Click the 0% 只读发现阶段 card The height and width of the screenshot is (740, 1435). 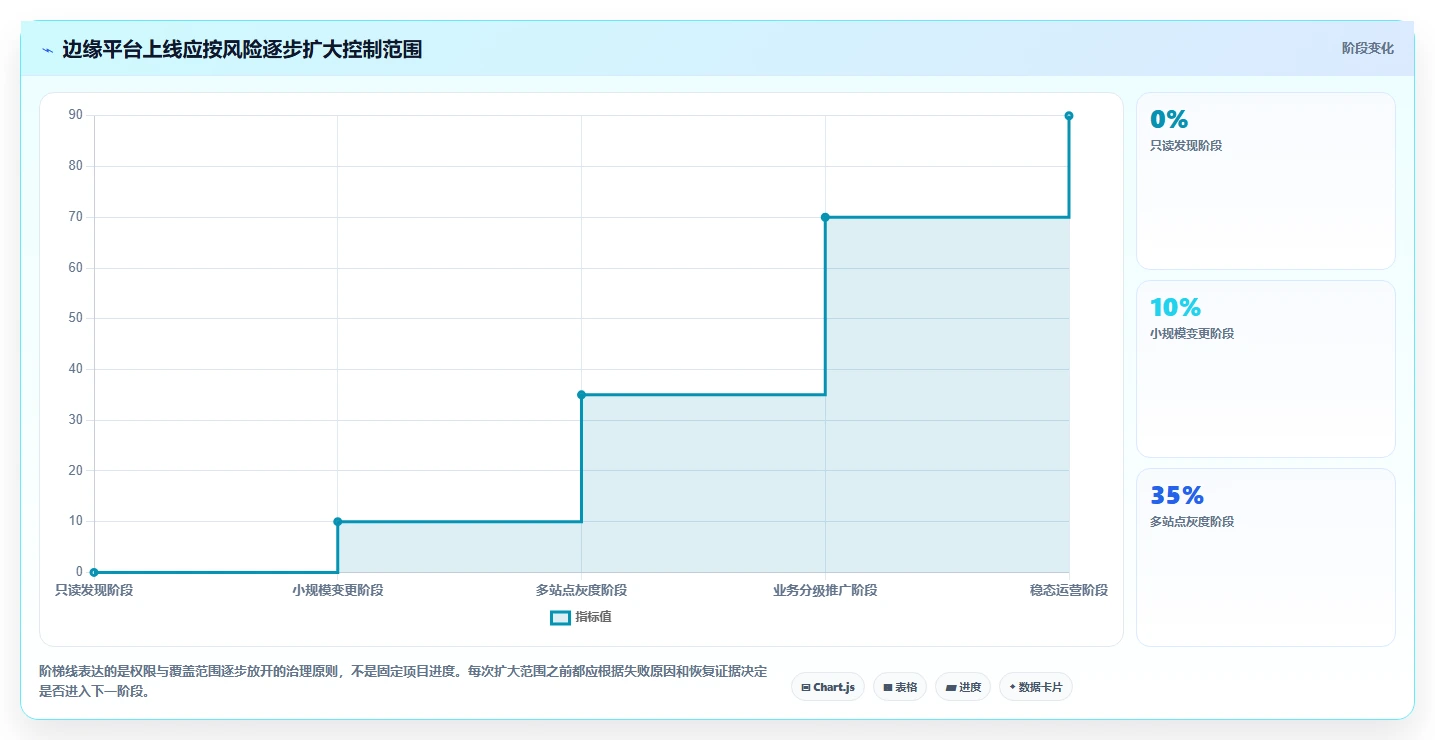click(1266, 181)
